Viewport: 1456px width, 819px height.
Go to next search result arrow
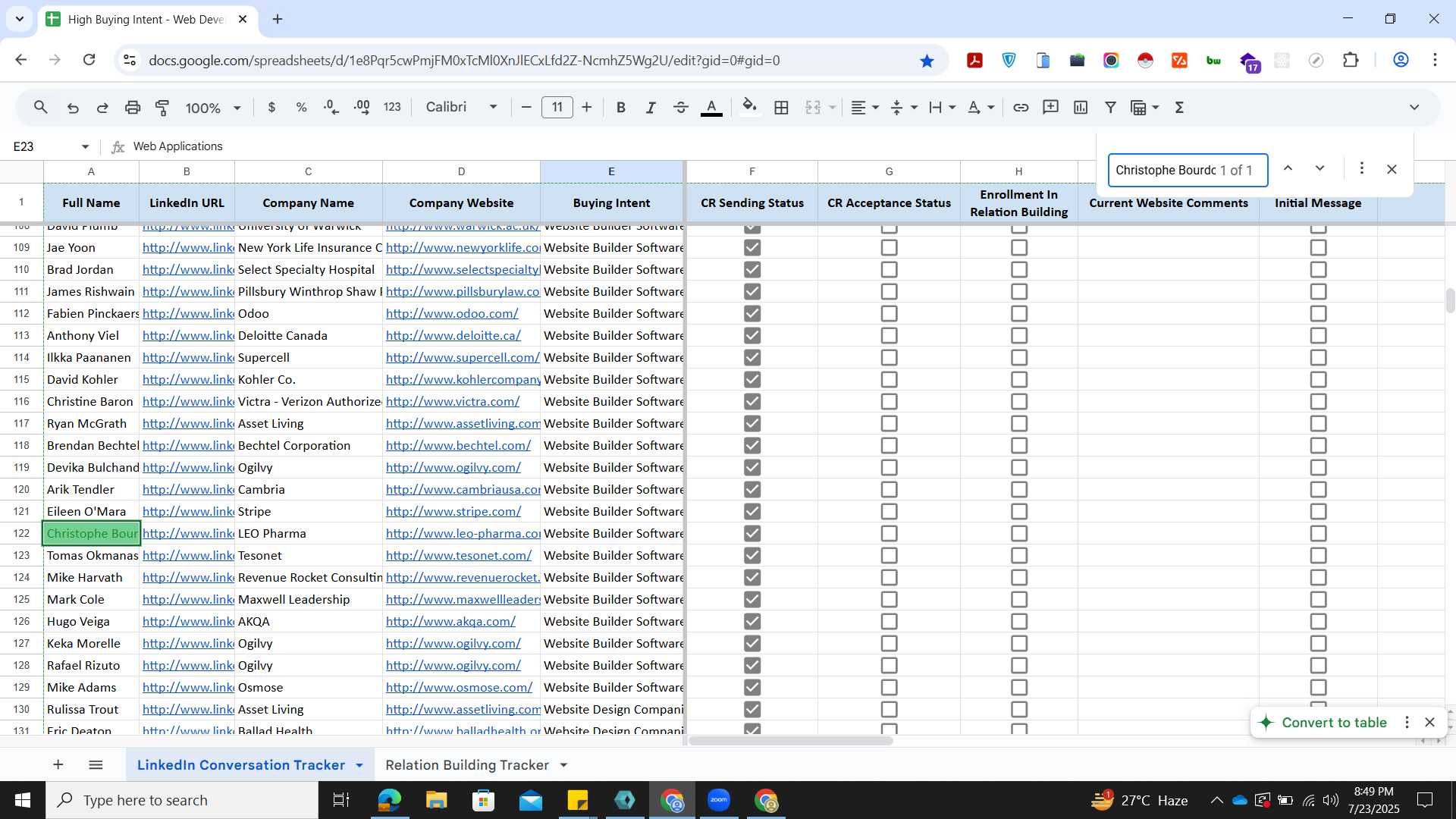[x=1319, y=168]
